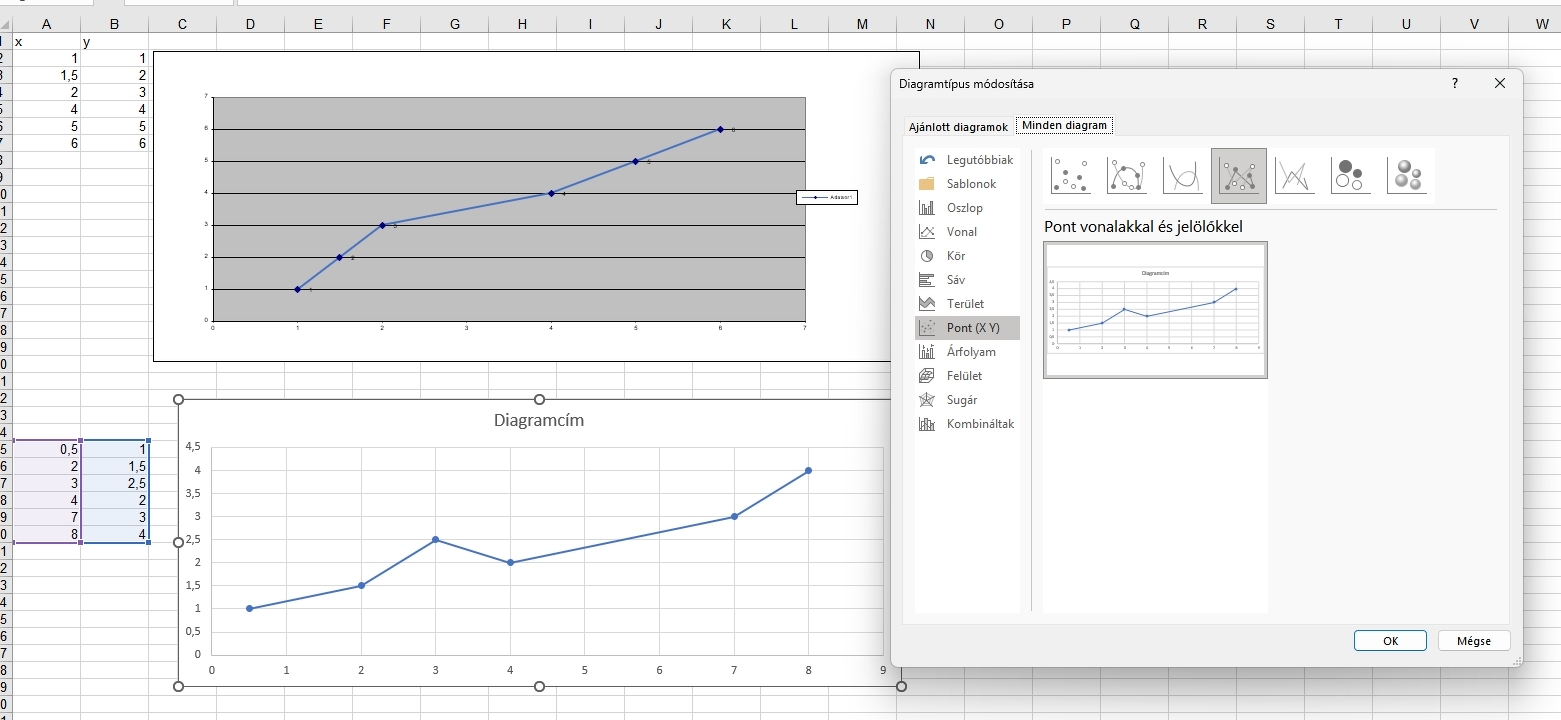Select the flat Bubble chart subtype icon

(1351, 176)
